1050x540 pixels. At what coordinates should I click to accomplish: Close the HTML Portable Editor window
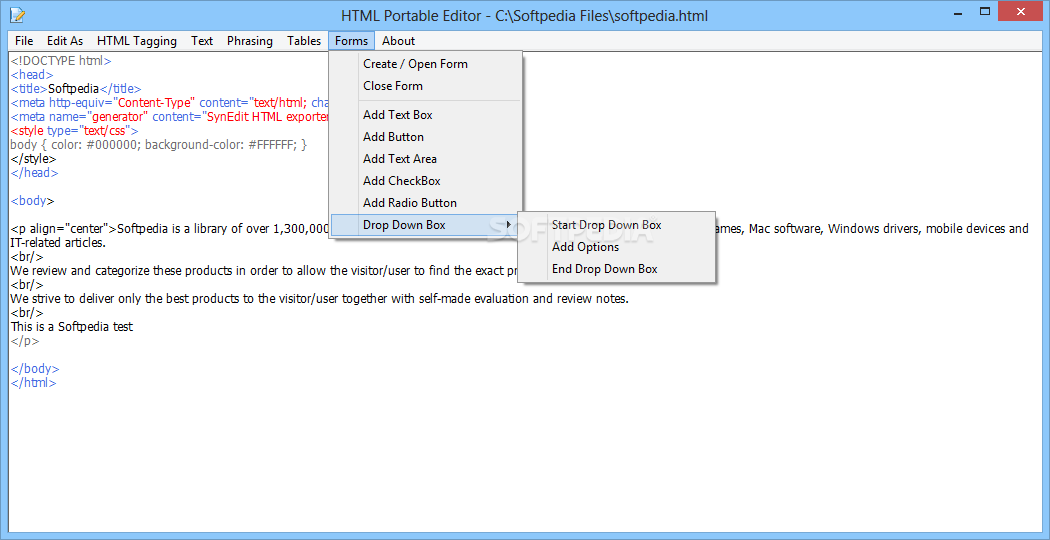(x=1022, y=11)
